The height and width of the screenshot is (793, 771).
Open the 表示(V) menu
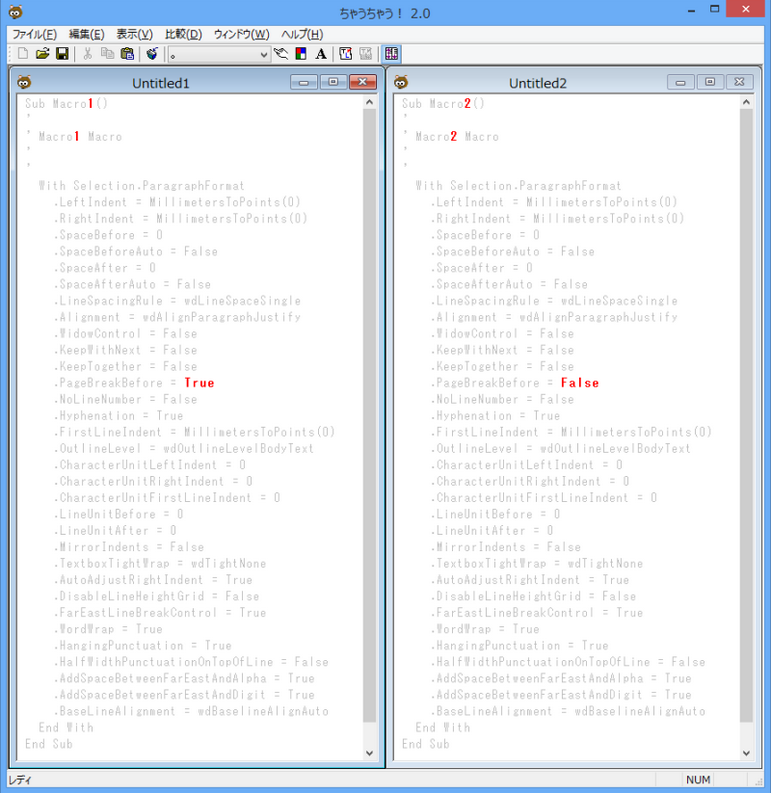coord(134,34)
